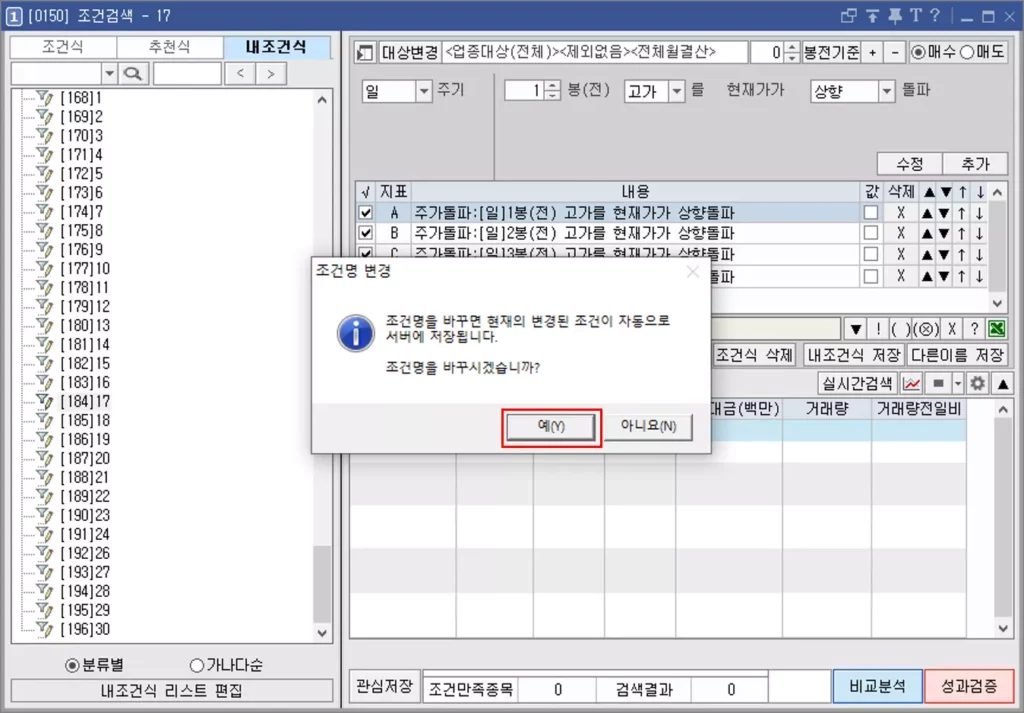Remove parentheses with (⊗) button
This screenshot has width=1024, height=713.
pyautogui.click(x=926, y=329)
